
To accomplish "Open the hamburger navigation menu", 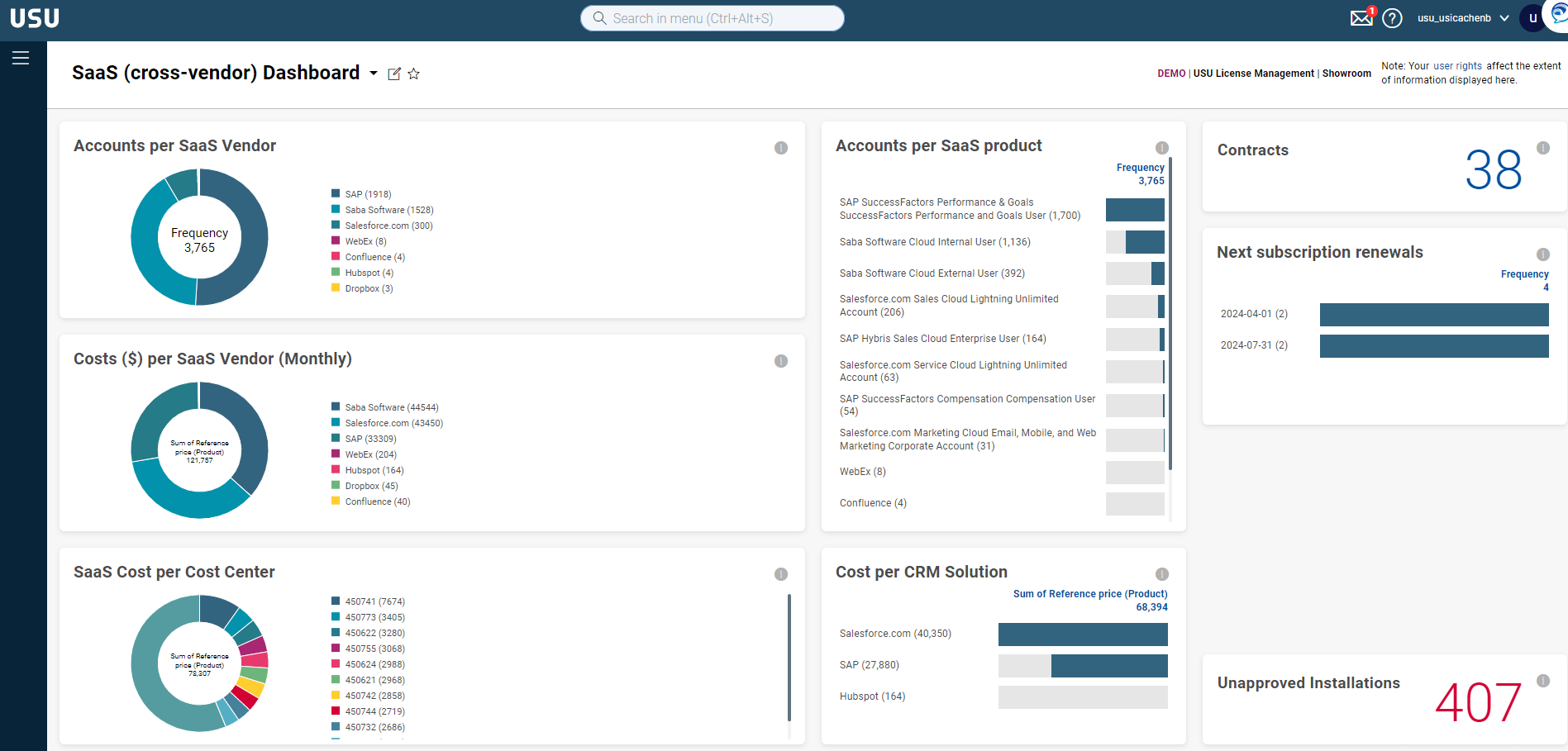I will tap(21, 58).
